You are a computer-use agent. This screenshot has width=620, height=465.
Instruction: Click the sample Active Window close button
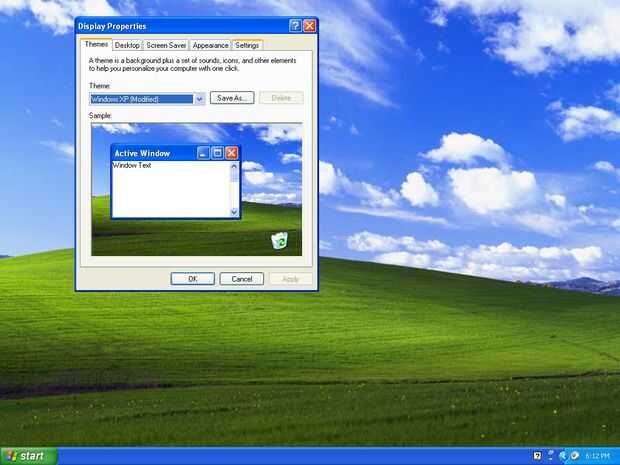click(232, 153)
